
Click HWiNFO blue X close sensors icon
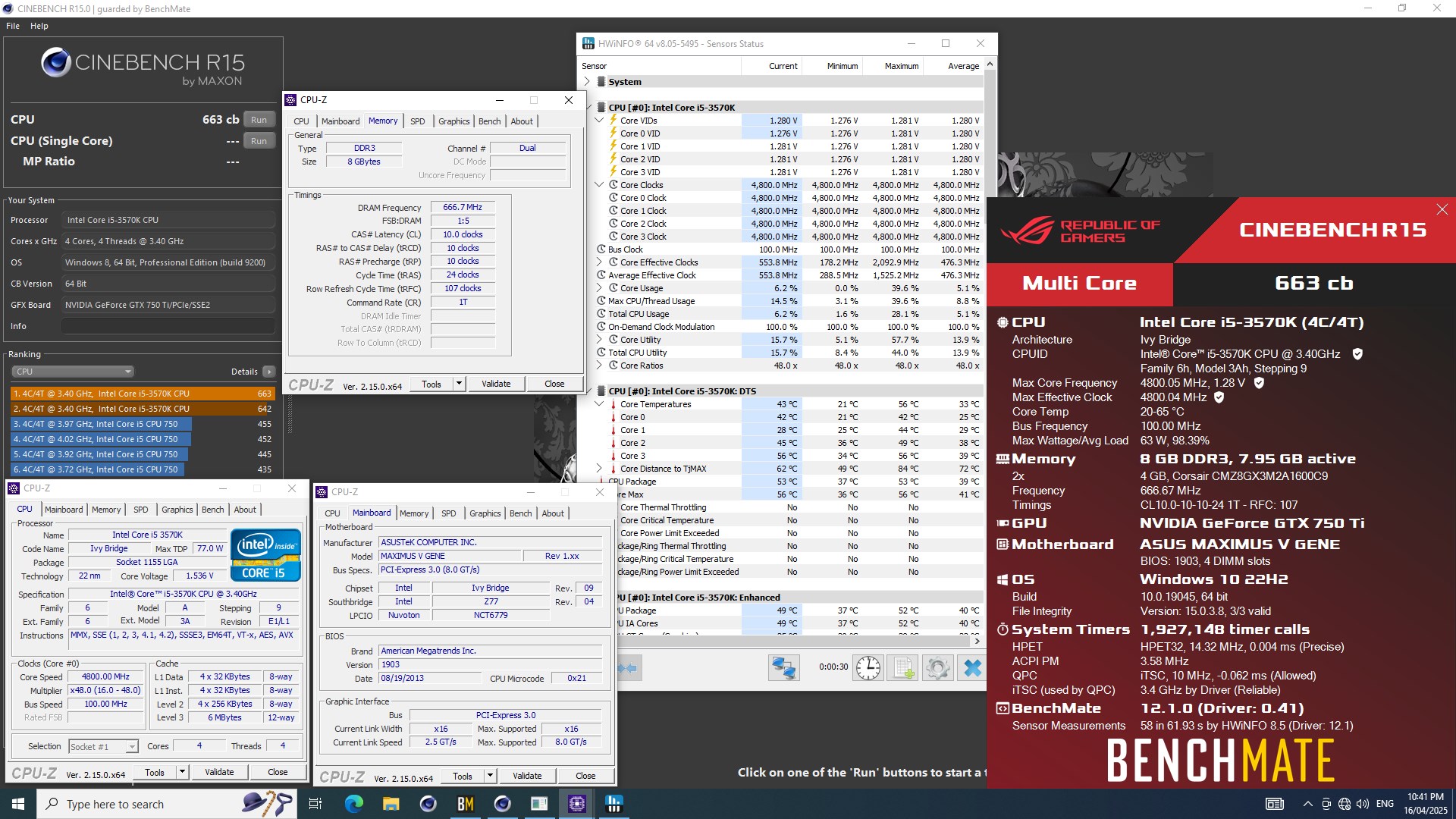(x=972, y=668)
